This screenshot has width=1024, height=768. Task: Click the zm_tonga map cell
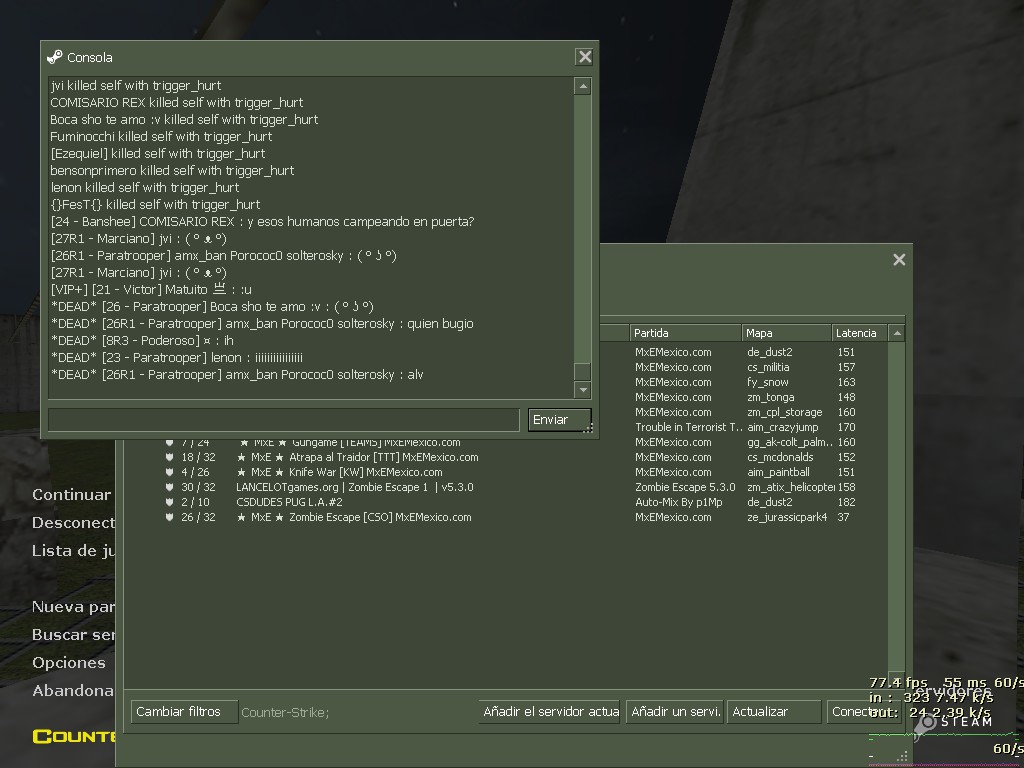771,397
